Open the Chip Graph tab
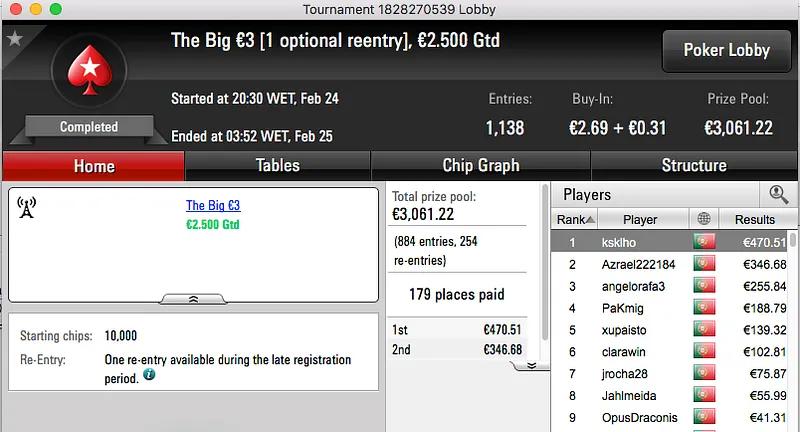 480,166
